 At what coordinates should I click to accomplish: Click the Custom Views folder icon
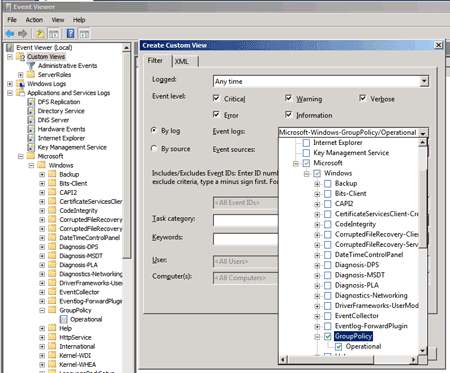coord(21,57)
